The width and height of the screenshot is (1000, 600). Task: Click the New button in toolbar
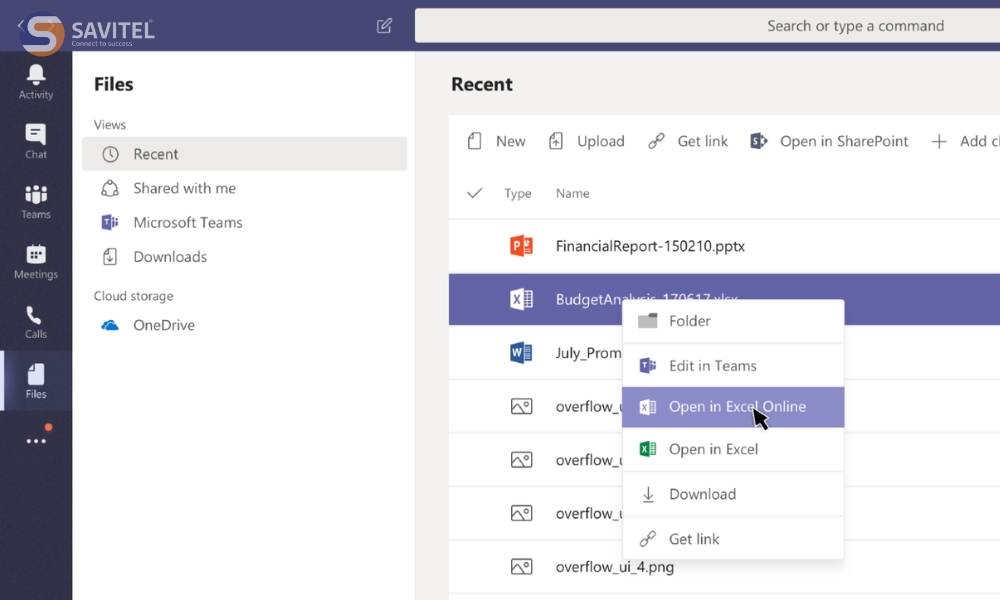point(497,141)
